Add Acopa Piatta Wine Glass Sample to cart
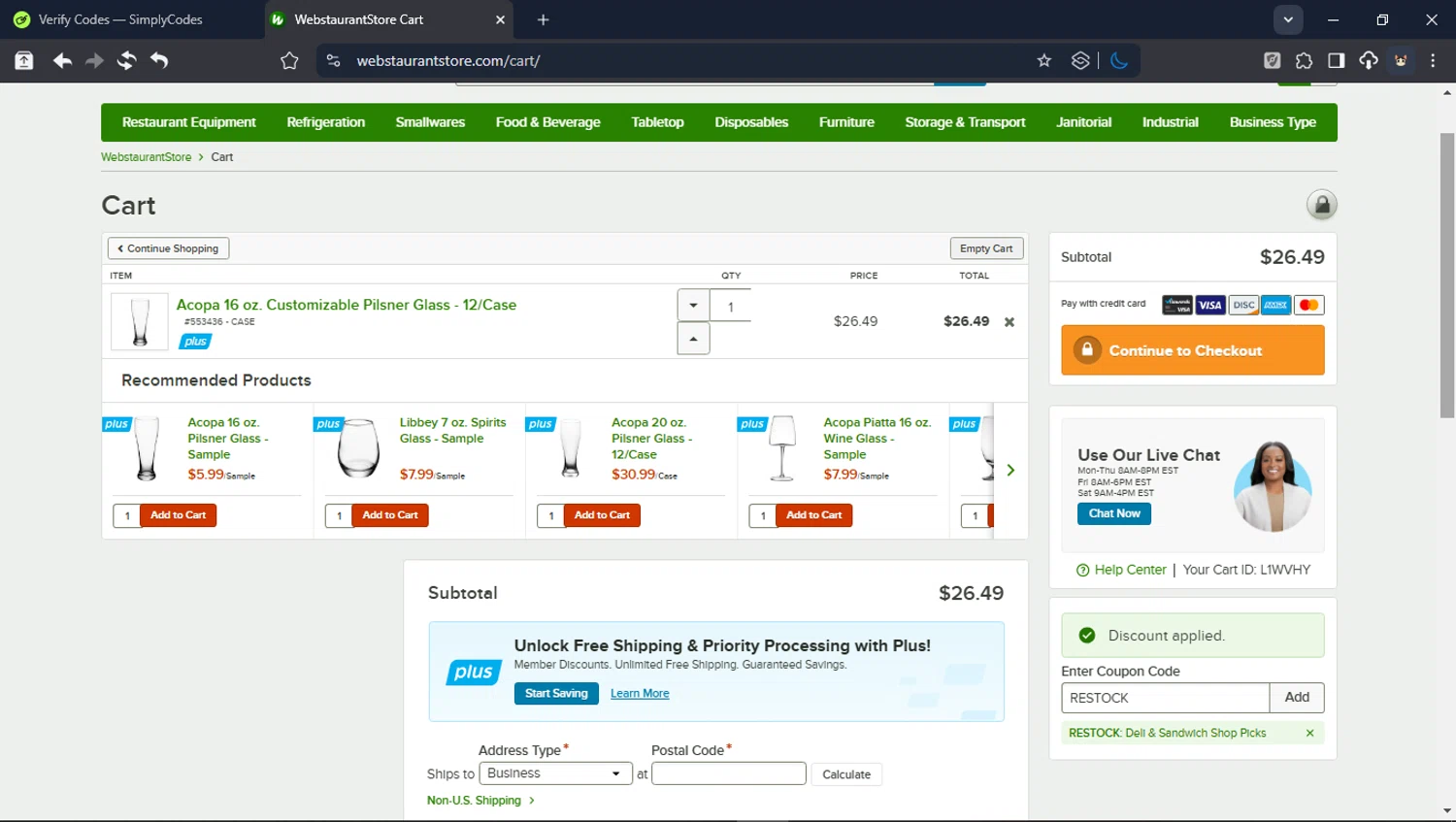Image resolution: width=1456 pixels, height=822 pixels. point(814,515)
